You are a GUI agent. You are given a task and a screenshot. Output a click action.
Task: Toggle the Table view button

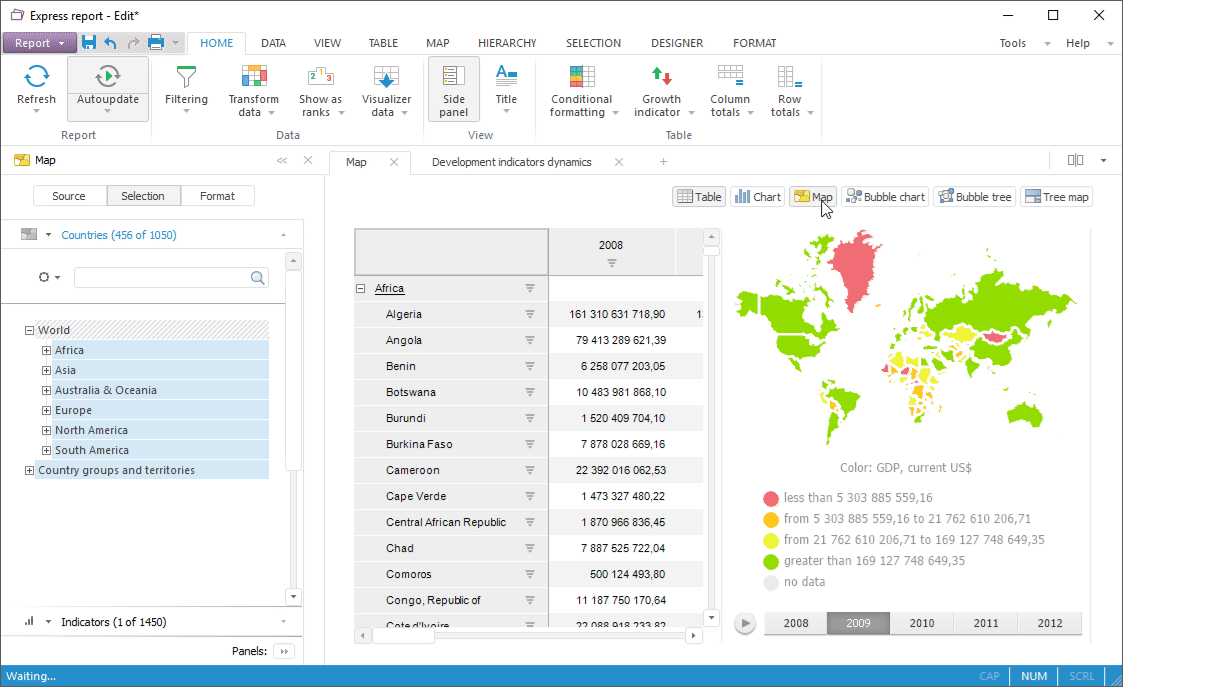click(699, 197)
